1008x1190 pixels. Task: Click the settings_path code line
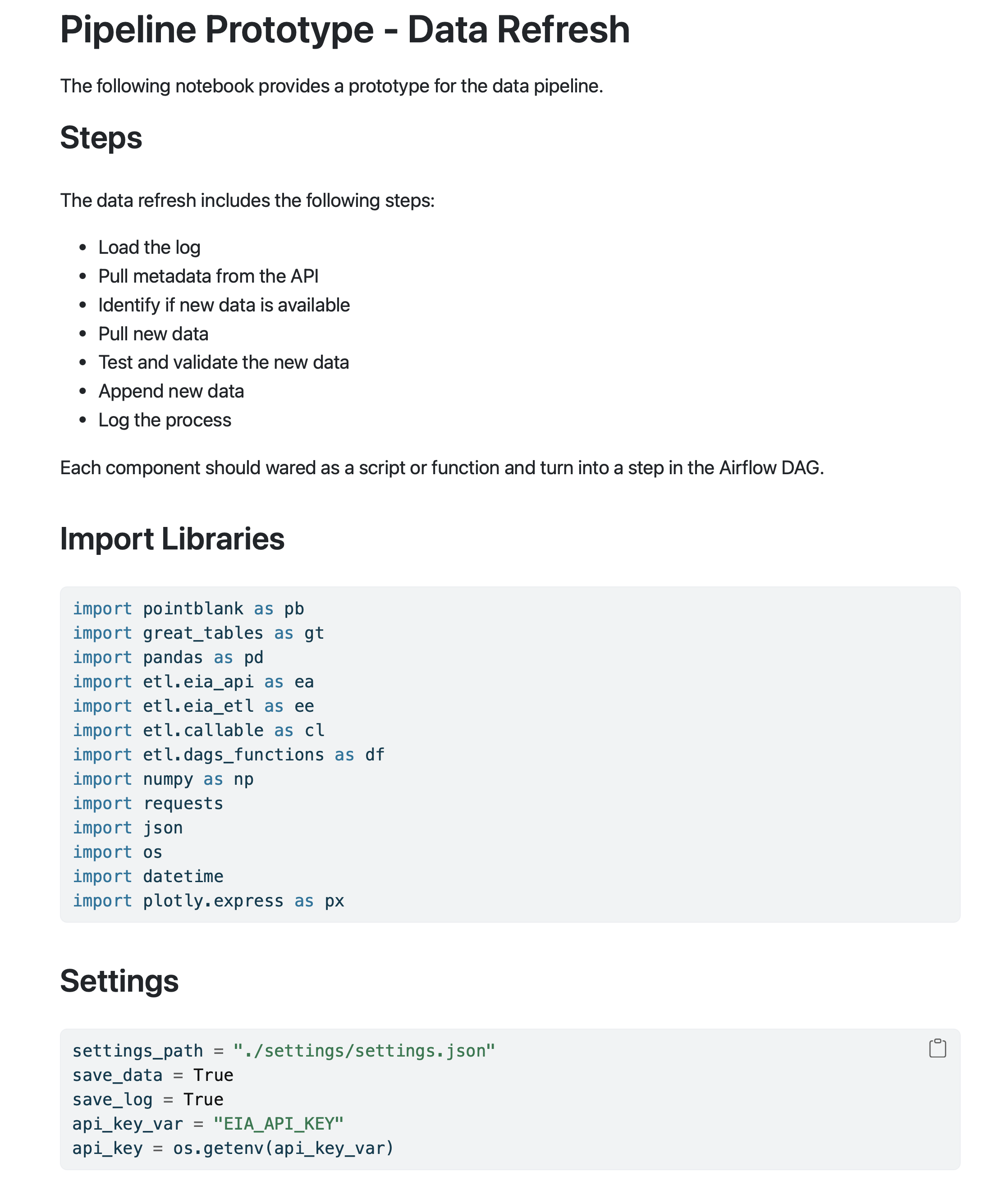tap(284, 1051)
